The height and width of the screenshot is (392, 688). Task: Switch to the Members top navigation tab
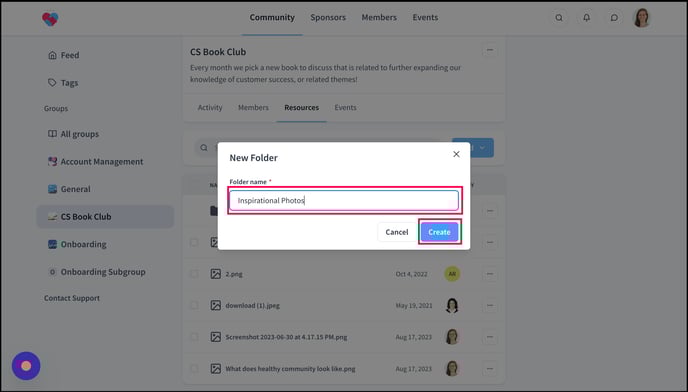(379, 18)
